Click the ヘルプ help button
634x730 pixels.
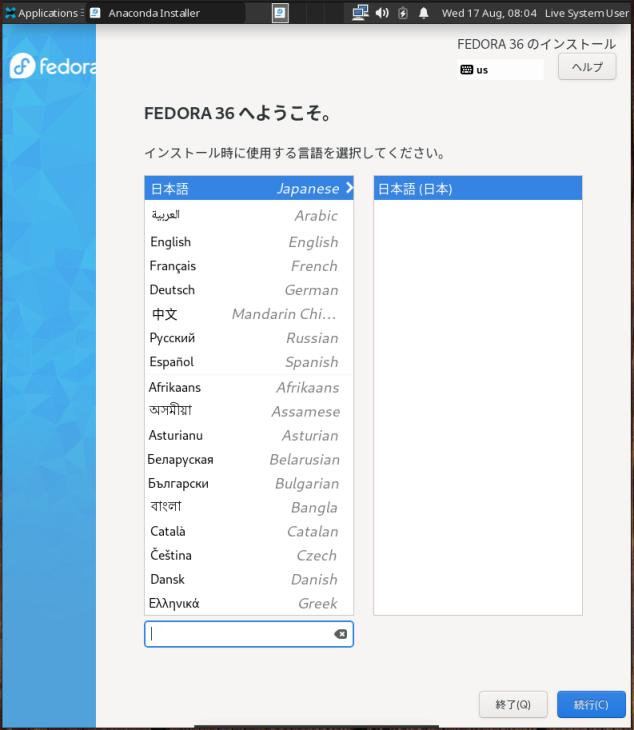587,67
